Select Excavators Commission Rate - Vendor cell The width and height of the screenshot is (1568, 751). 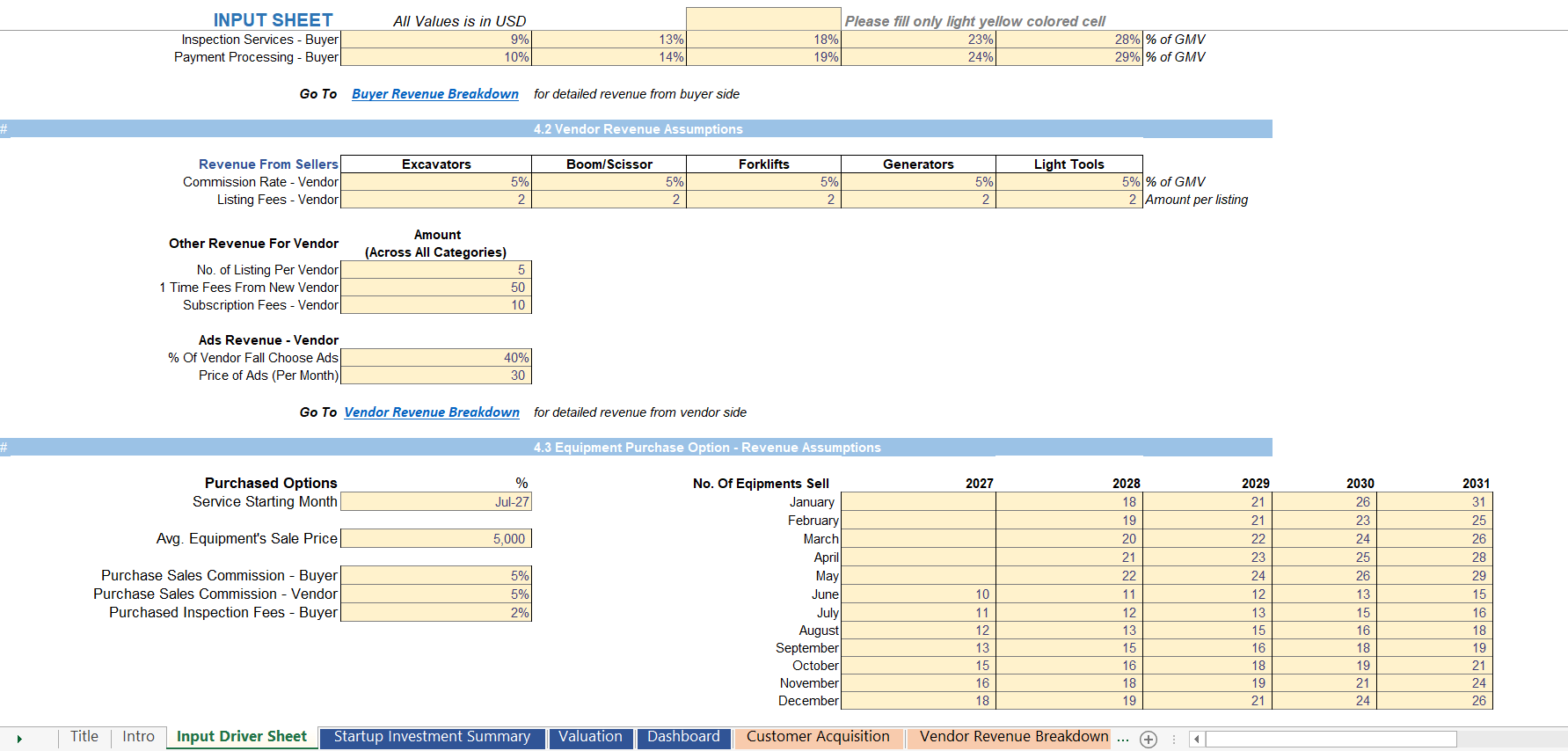point(436,182)
